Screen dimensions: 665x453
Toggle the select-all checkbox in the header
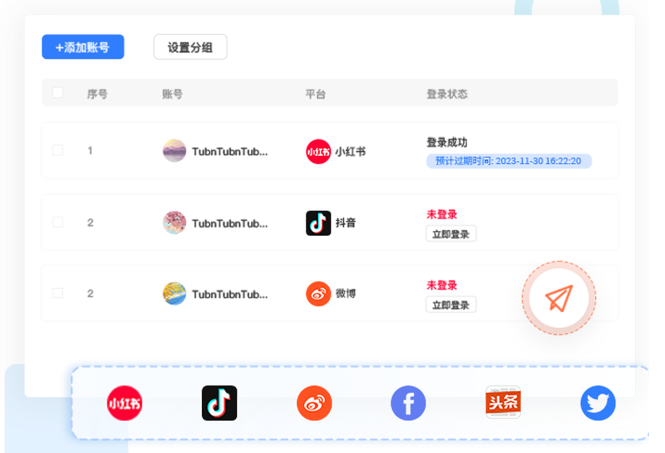pyautogui.click(x=58, y=92)
